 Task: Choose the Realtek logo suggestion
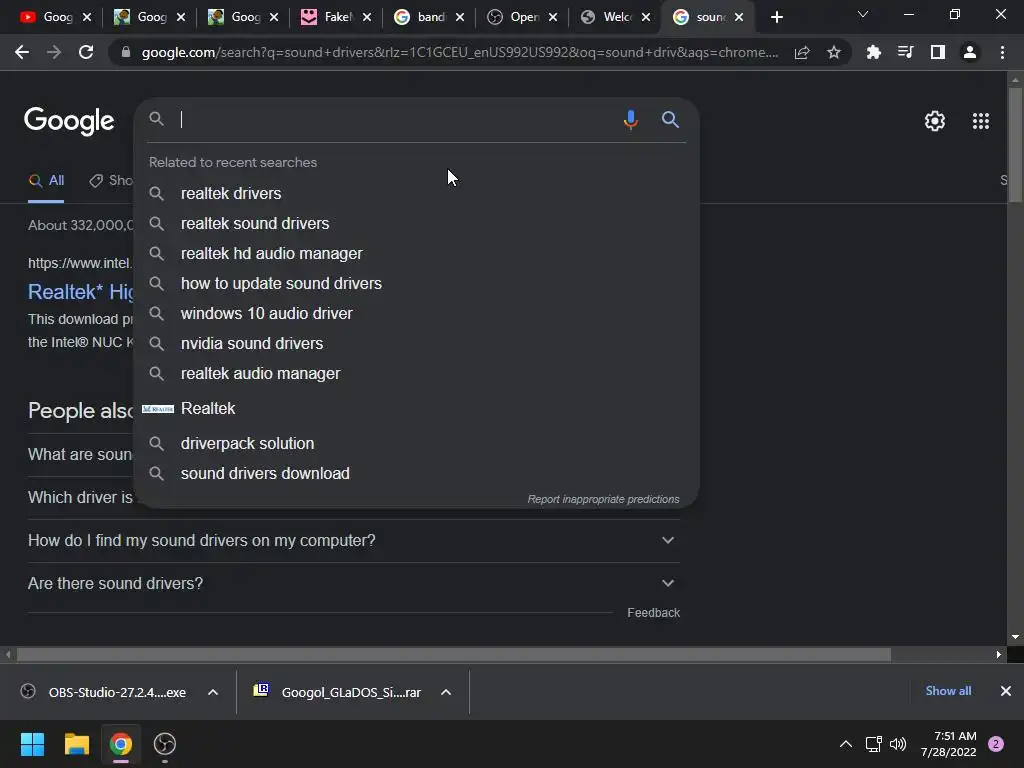click(416, 409)
